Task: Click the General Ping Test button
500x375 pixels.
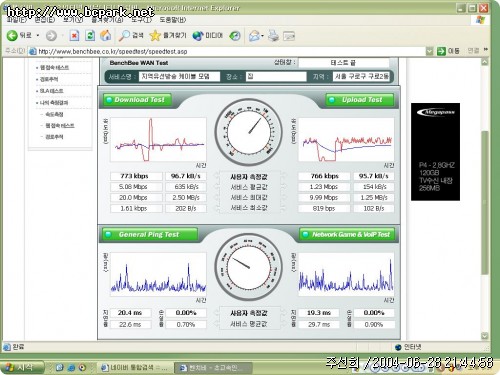Action: pos(150,234)
